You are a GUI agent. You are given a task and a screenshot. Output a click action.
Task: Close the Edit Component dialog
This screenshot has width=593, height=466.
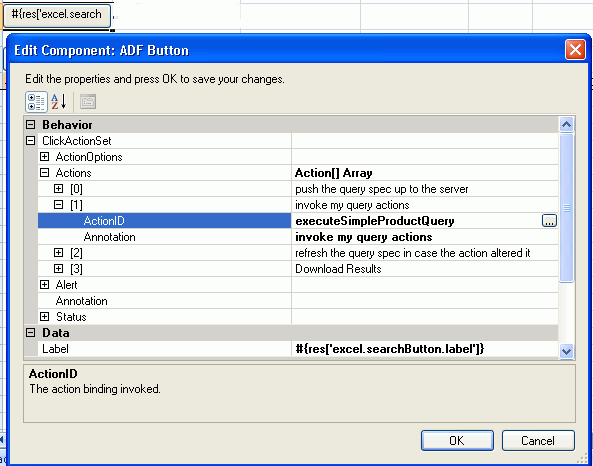pos(575,50)
